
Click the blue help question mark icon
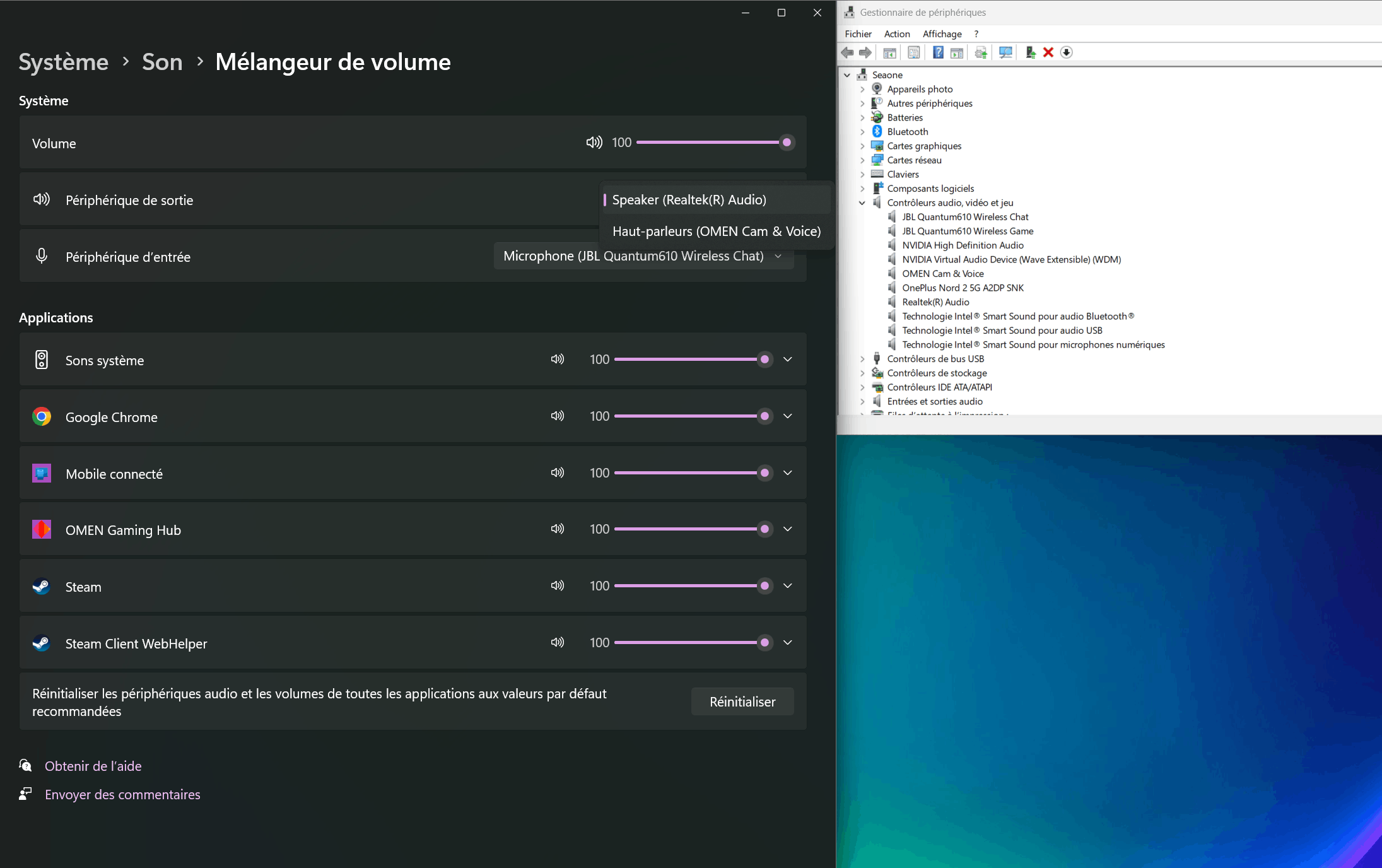click(x=938, y=52)
